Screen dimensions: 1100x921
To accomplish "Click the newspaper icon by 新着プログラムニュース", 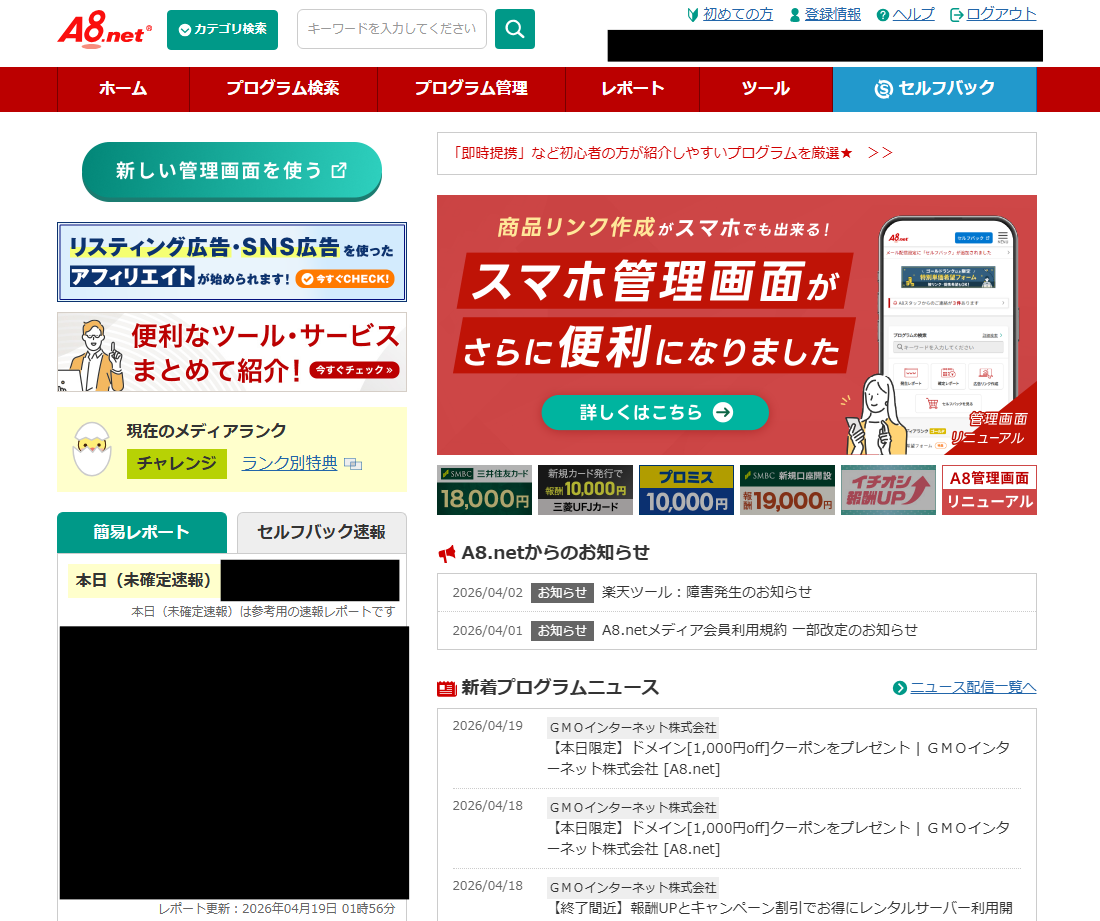I will pos(447,689).
